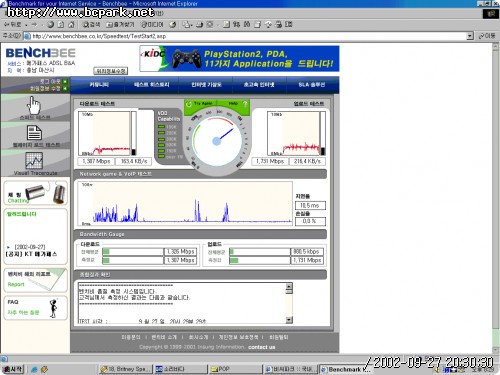Open the first blue navigation bar tab
The image size is (500, 375).
point(99,85)
